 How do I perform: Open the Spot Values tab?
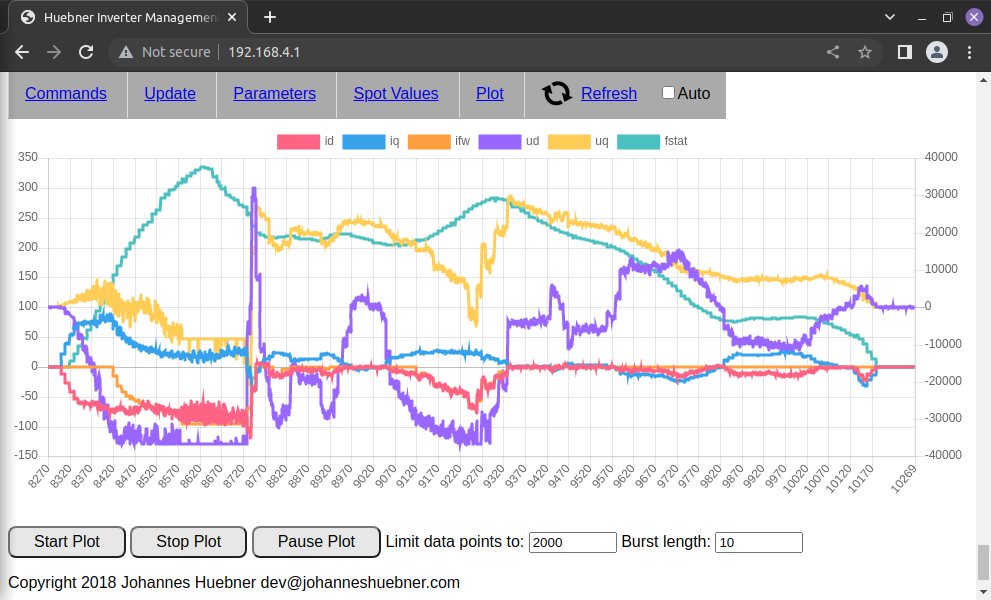[396, 93]
